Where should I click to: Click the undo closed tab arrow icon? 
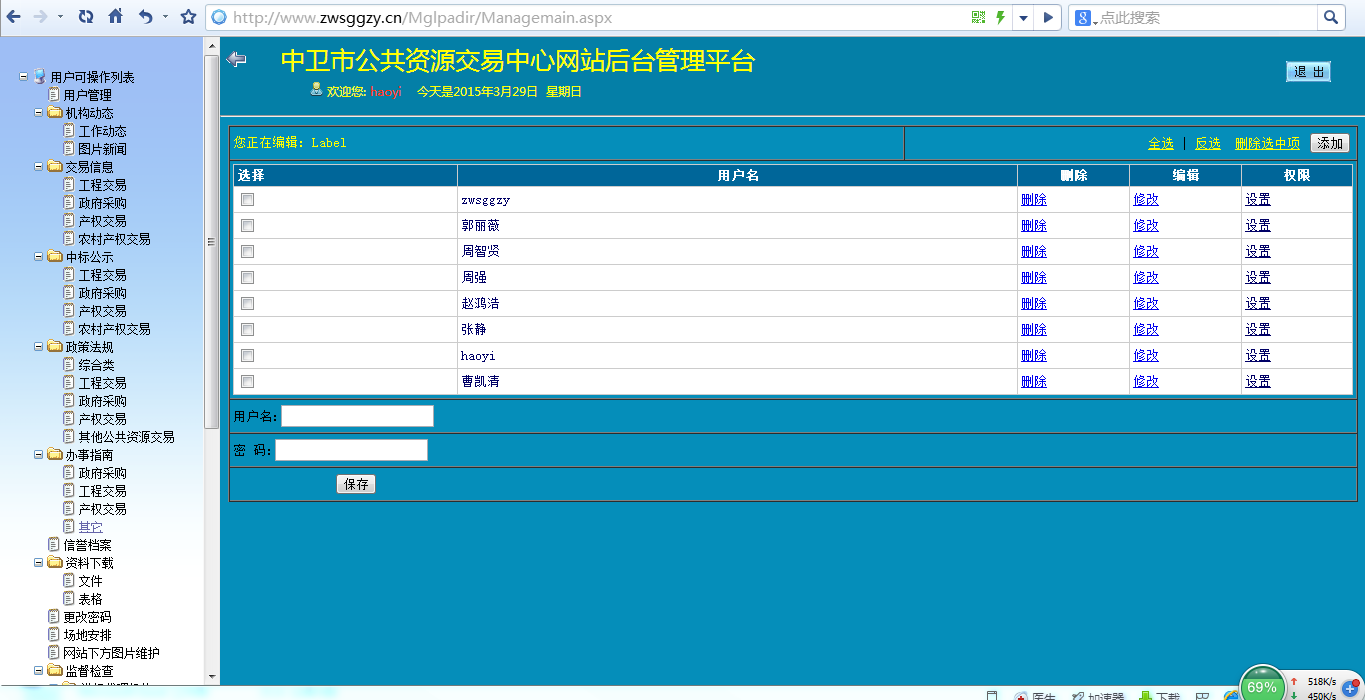click(146, 17)
